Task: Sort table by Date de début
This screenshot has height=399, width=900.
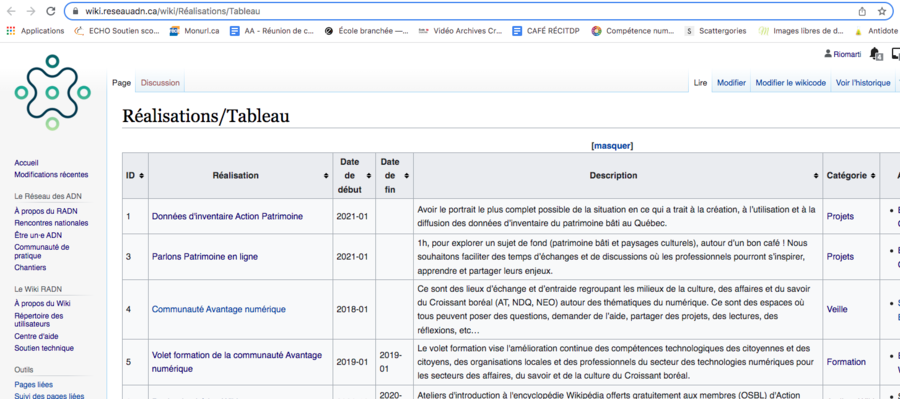Action: coord(354,176)
